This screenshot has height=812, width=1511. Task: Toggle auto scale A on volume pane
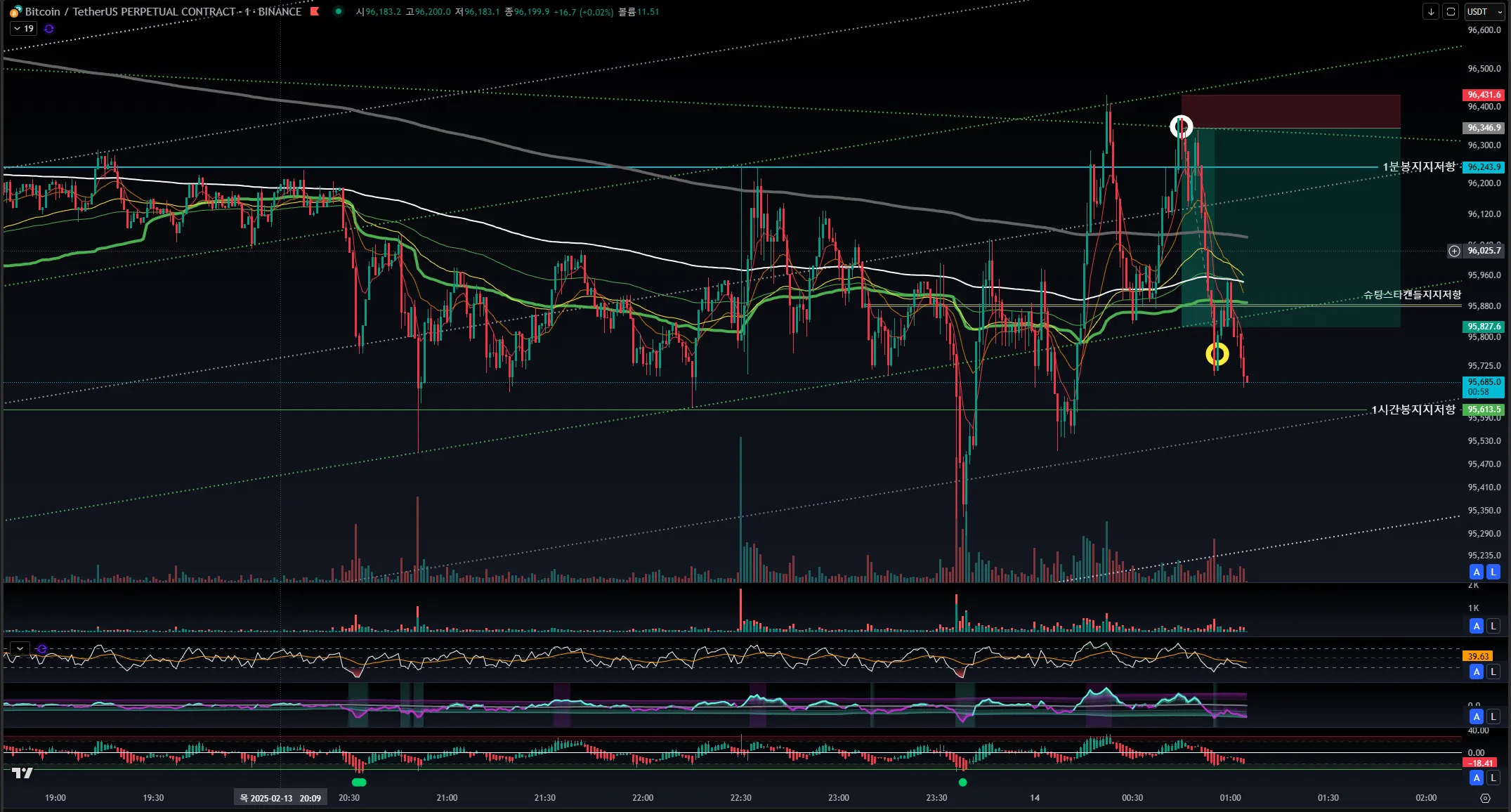pos(1477,626)
